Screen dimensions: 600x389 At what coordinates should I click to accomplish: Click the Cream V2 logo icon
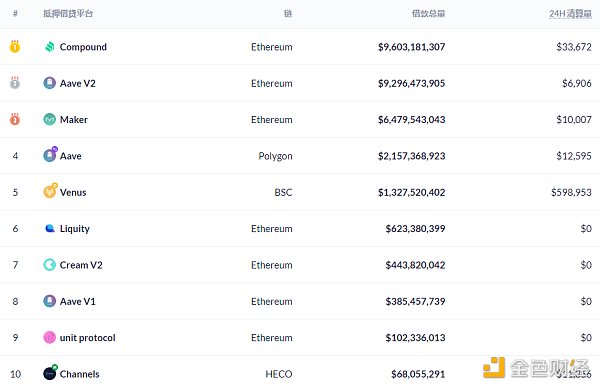(50, 265)
